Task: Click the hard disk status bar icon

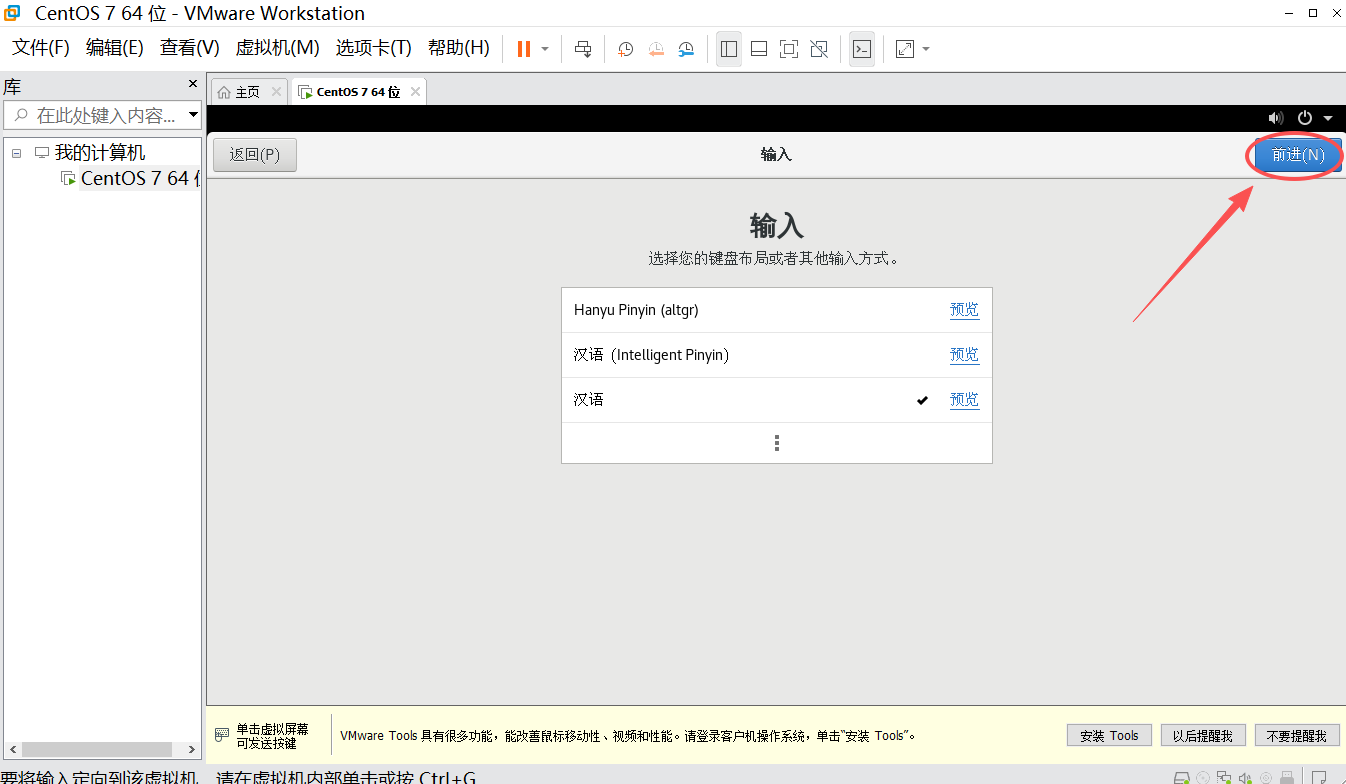Action: 1181,778
